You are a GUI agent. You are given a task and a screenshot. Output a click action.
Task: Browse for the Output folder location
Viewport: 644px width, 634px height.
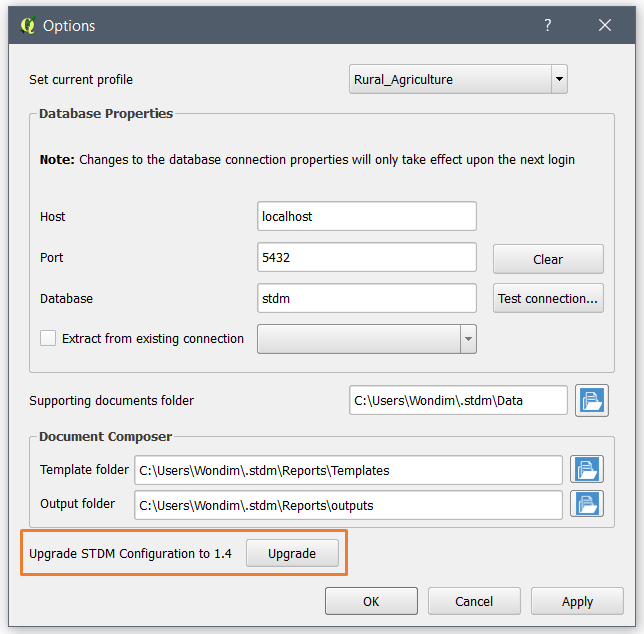click(586, 504)
